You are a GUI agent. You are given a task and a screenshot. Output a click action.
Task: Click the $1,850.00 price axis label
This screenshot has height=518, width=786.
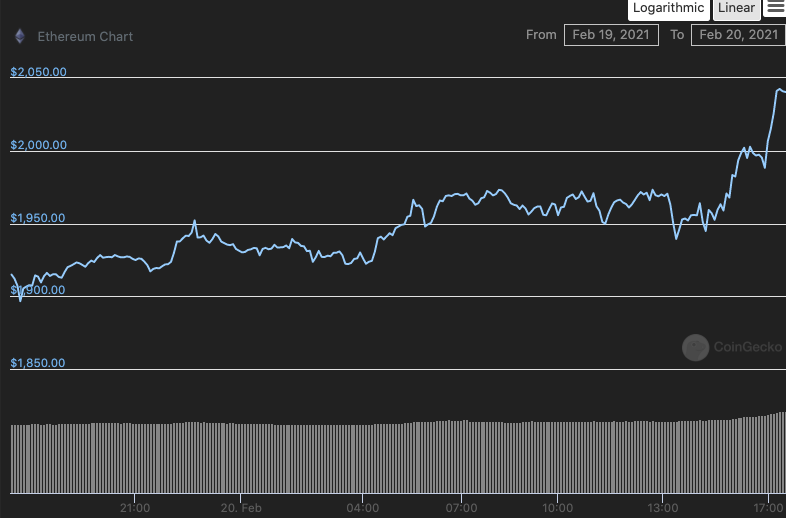(x=38, y=363)
